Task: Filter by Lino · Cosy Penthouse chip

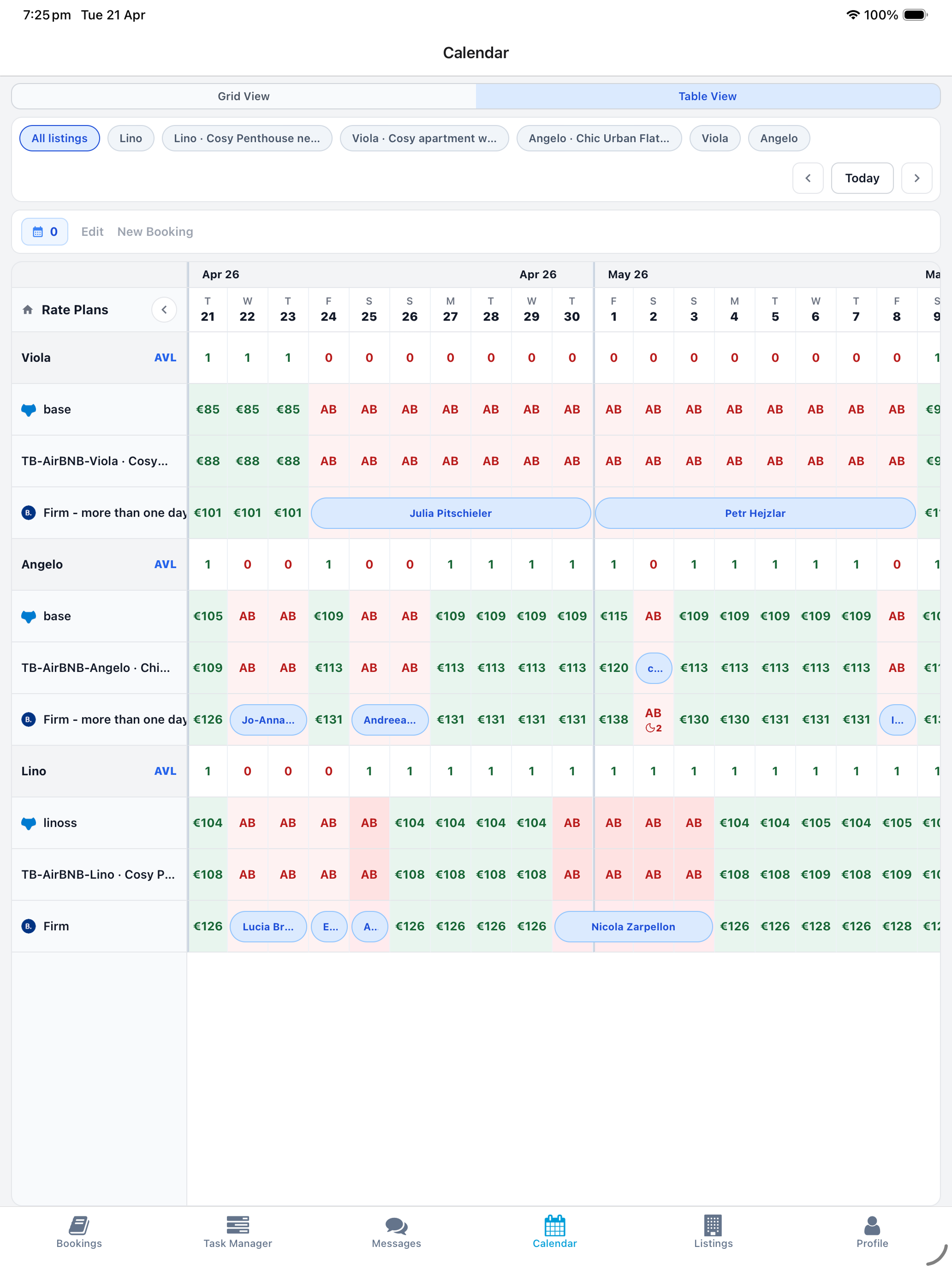Action: (247, 138)
